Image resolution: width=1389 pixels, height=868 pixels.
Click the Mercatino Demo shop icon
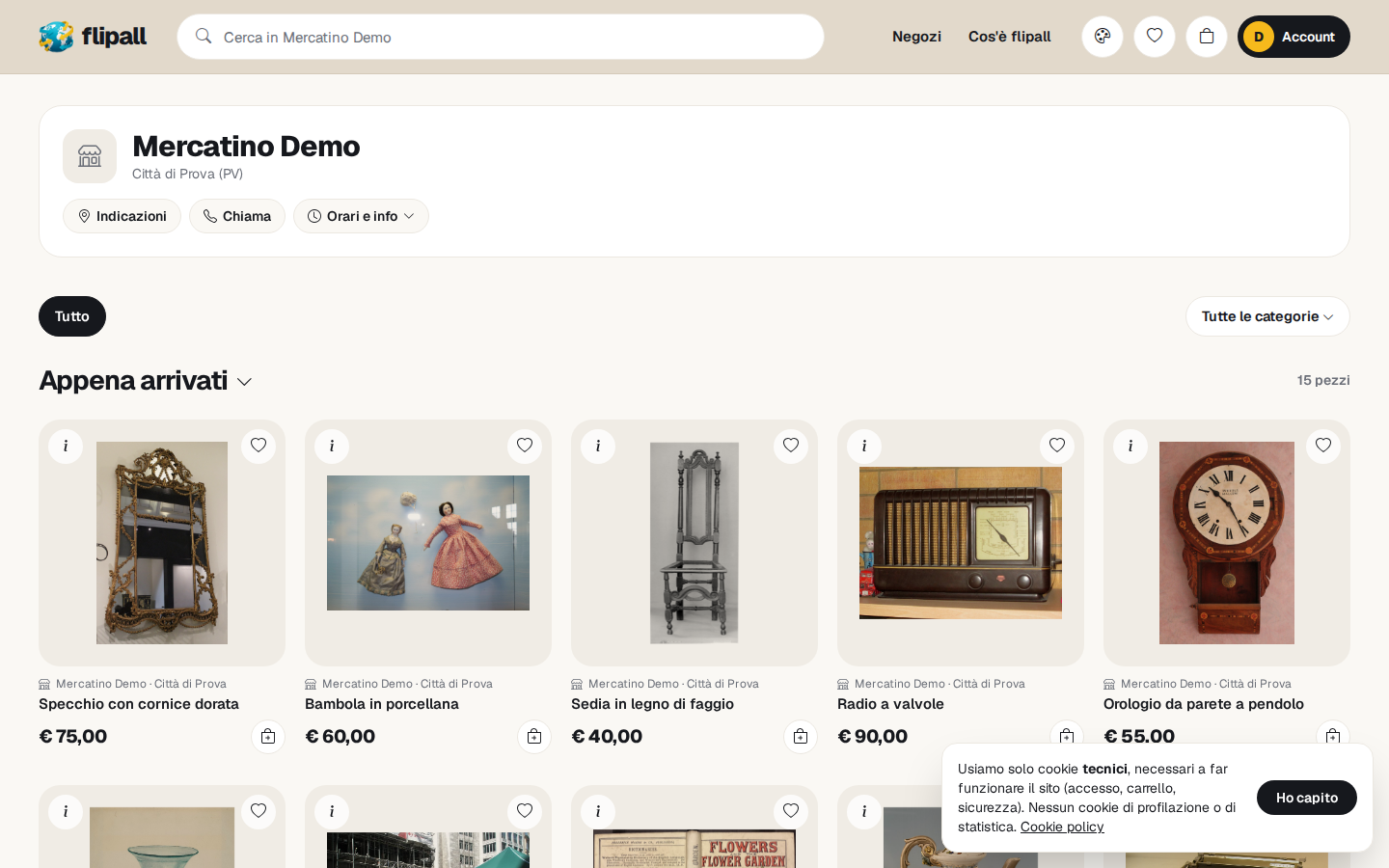point(90,156)
